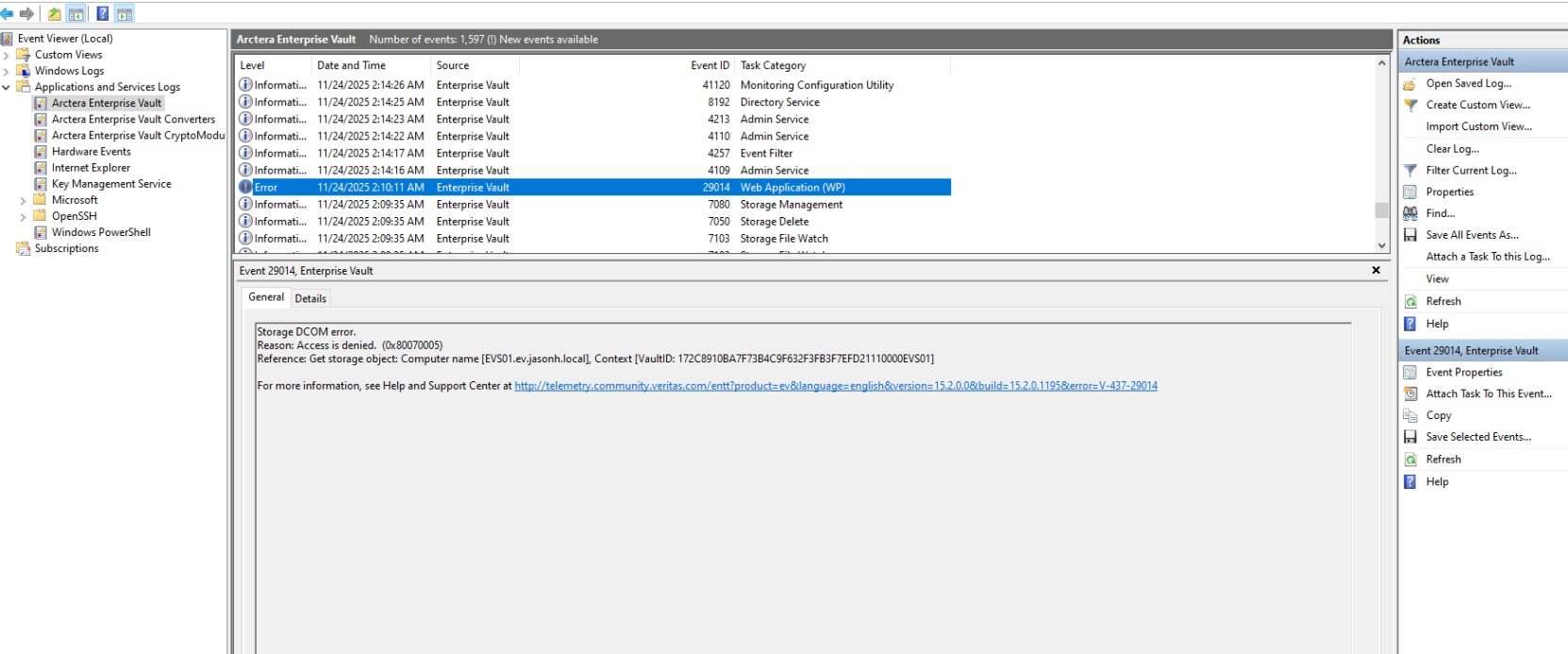The width and height of the screenshot is (1568, 654).
Task: Click the Help toolbar icon
Action: point(102,13)
